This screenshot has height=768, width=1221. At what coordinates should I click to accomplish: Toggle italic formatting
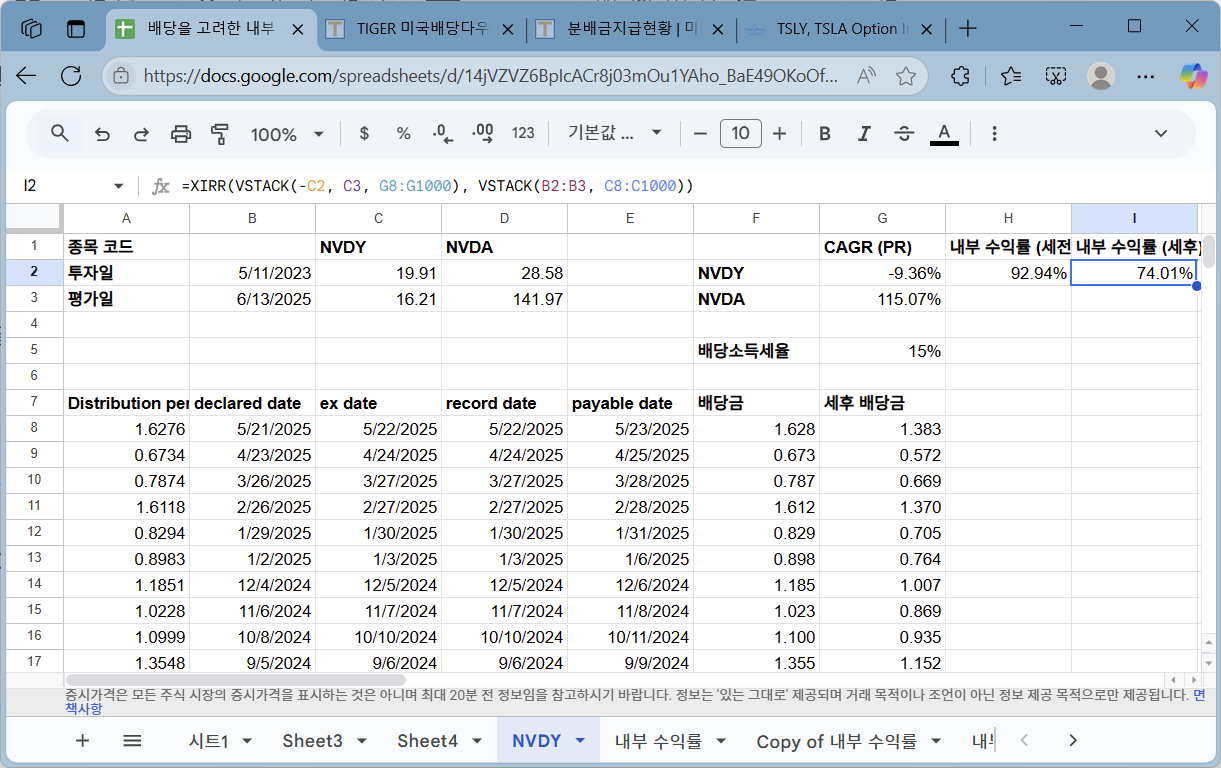coord(864,133)
